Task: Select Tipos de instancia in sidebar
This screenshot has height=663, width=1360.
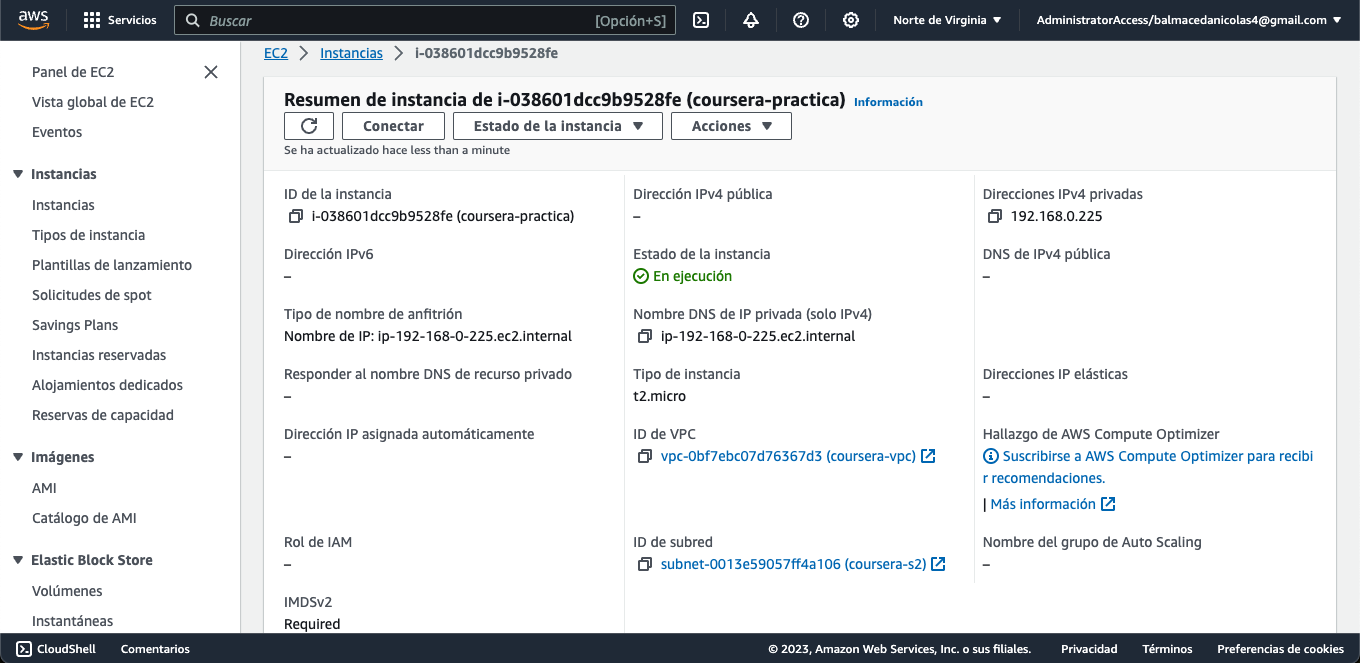Action: 88,235
